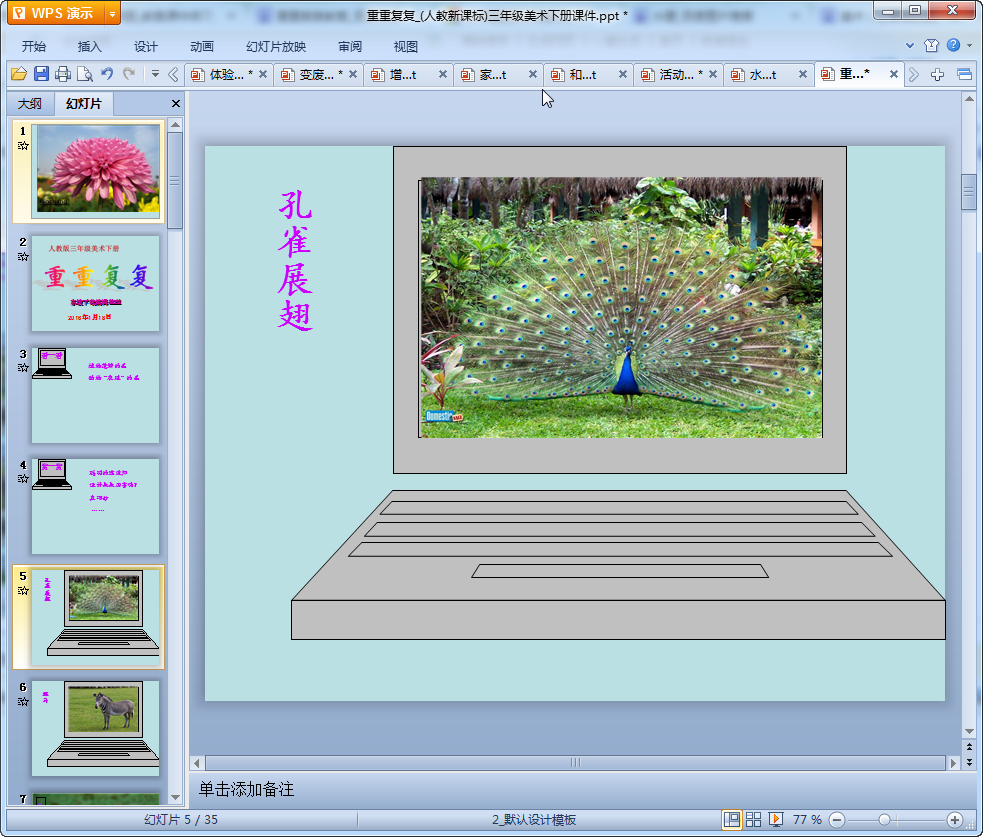Open the 幻灯片放映 menu tab

[276, 46]
